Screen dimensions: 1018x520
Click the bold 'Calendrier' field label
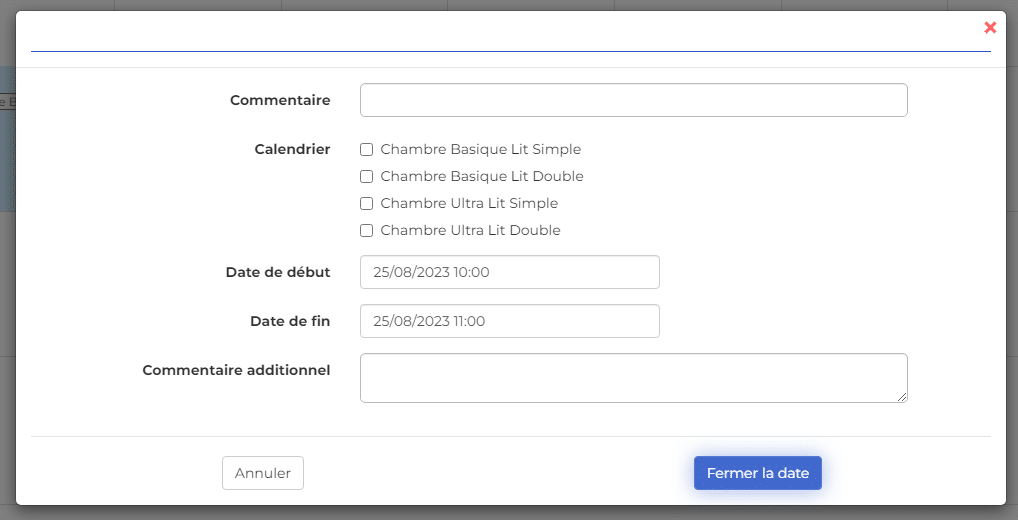[x=292, y=149]
